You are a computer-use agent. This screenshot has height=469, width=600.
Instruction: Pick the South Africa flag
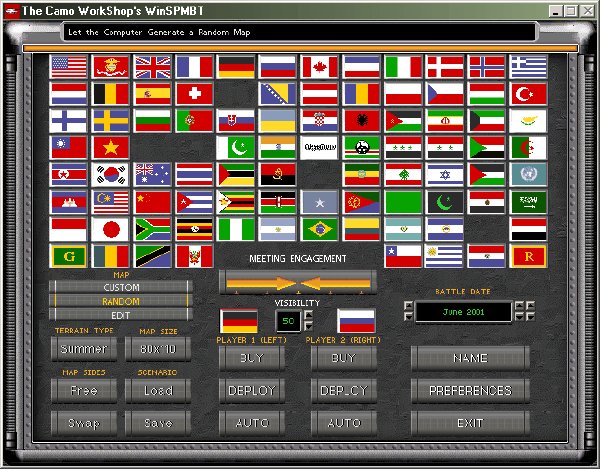point(152,229)
